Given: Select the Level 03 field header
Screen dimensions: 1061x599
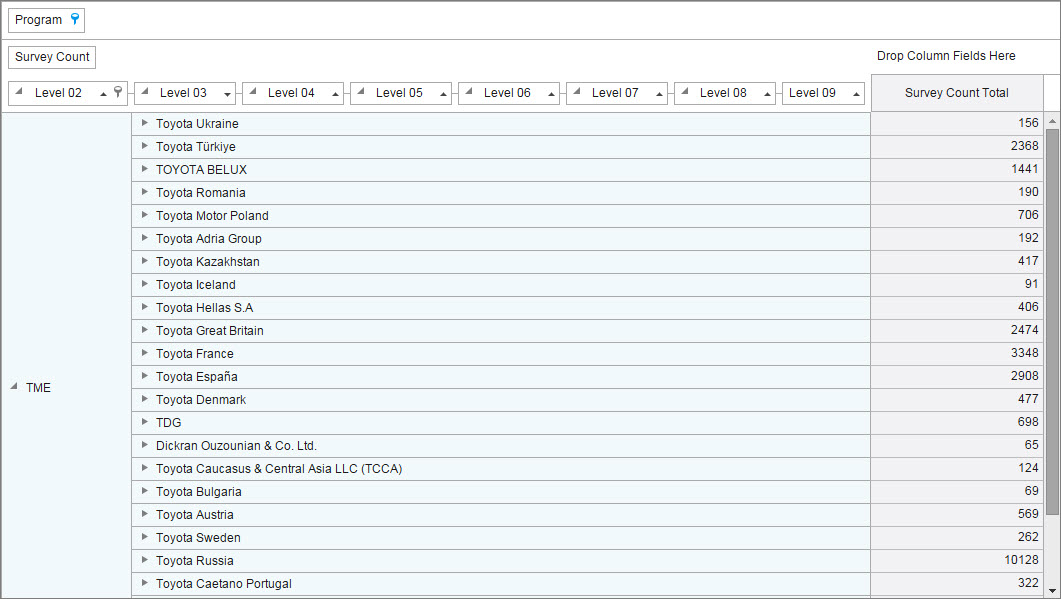Looking at the screenshot, I should (x=185, y=93).
